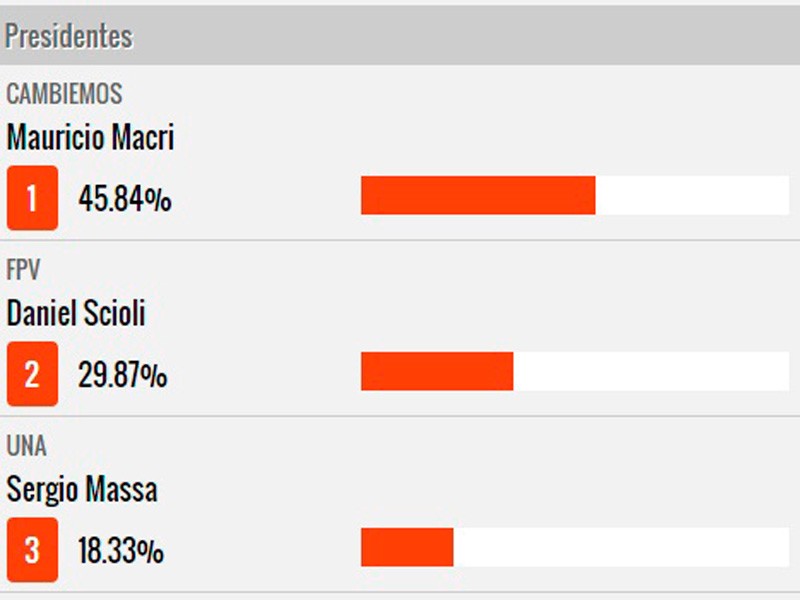Click the orange rank 1 badge

32,198
